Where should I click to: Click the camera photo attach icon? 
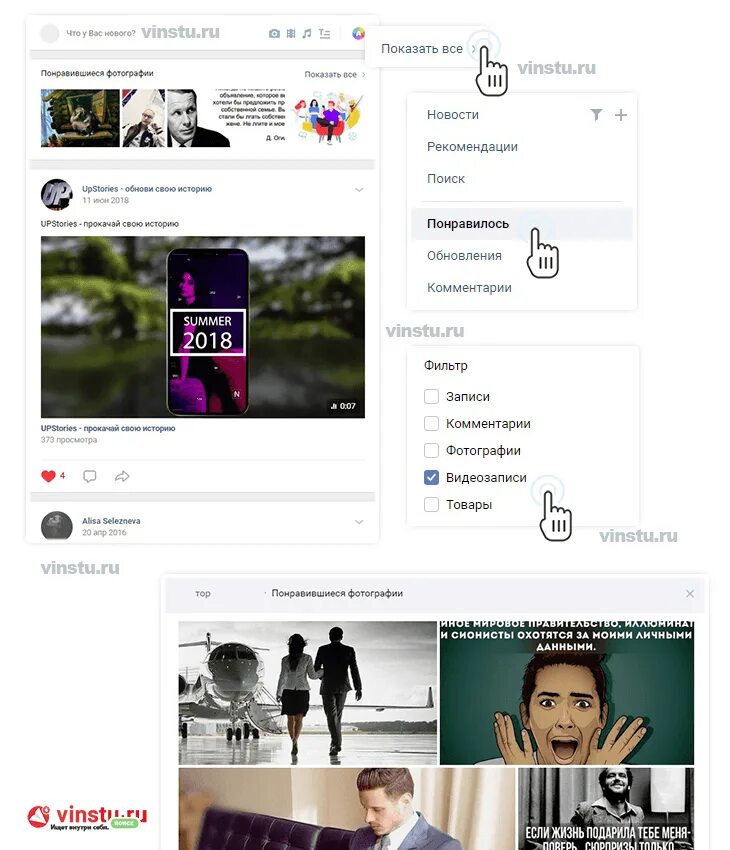[274, 34]
